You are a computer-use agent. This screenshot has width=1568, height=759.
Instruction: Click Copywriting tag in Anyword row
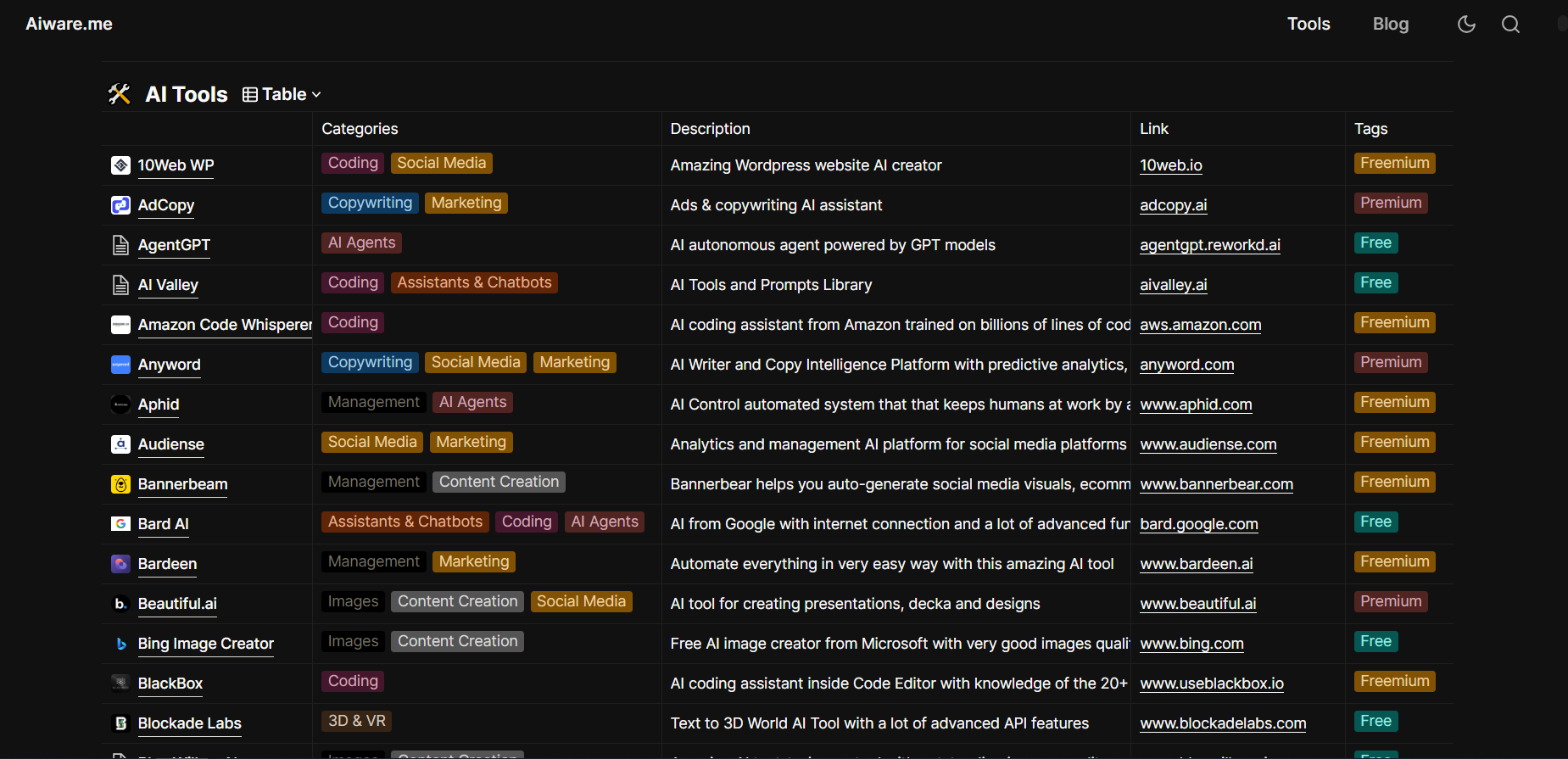(x=370, y=362)
